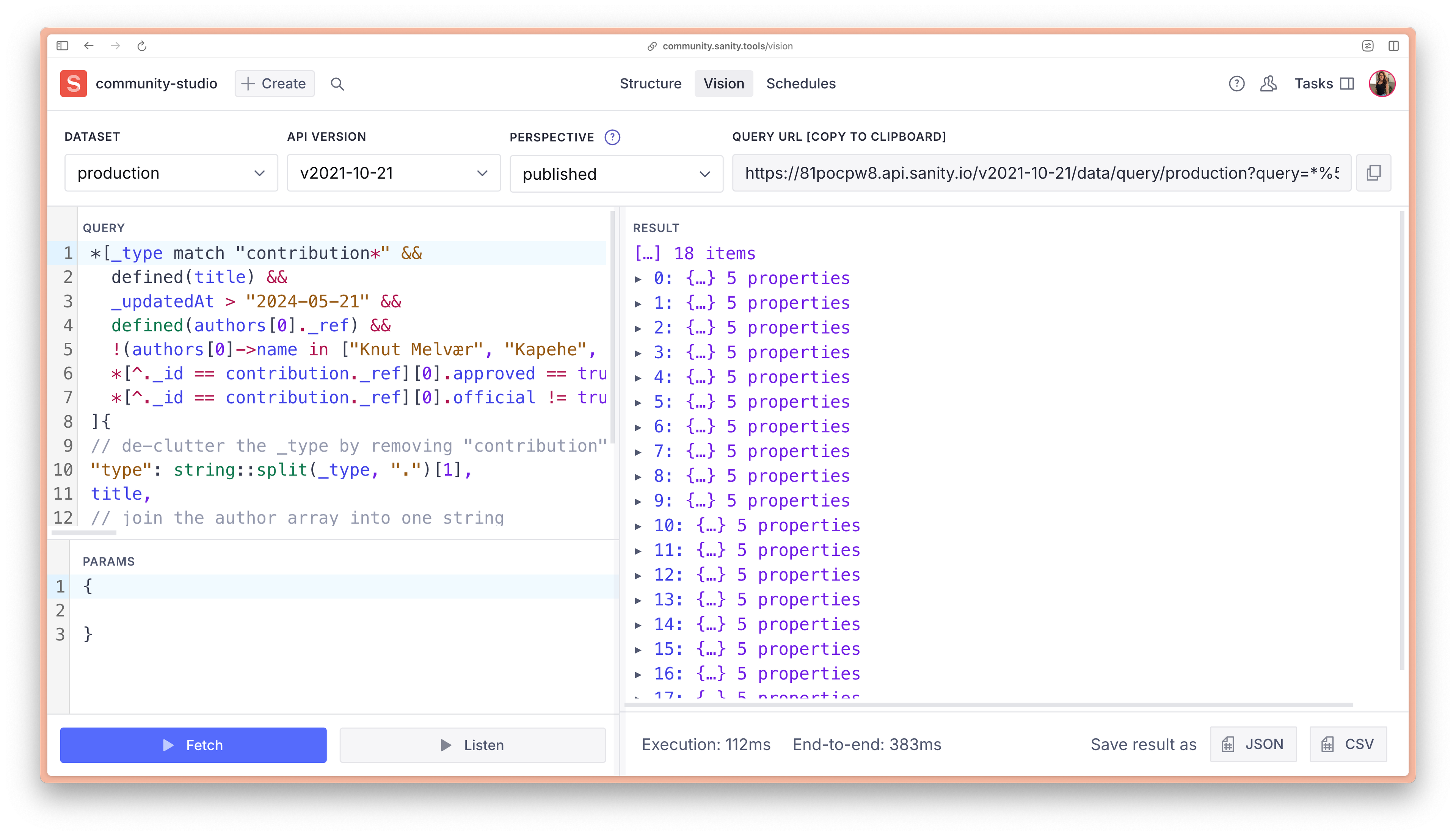The width and height of the screenshot is (1456, 836).
Task: Expand result item 11
Action: coord(638,551)
